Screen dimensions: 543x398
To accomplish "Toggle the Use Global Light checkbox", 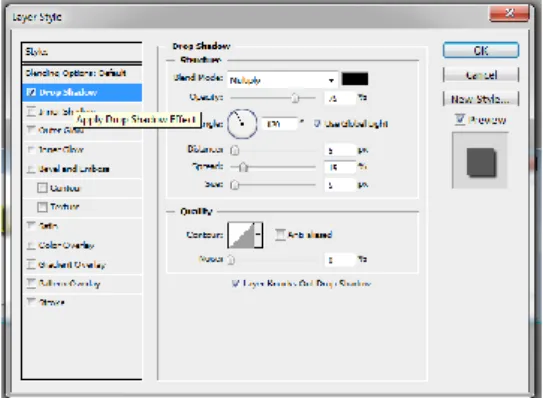I will point(317,123).
